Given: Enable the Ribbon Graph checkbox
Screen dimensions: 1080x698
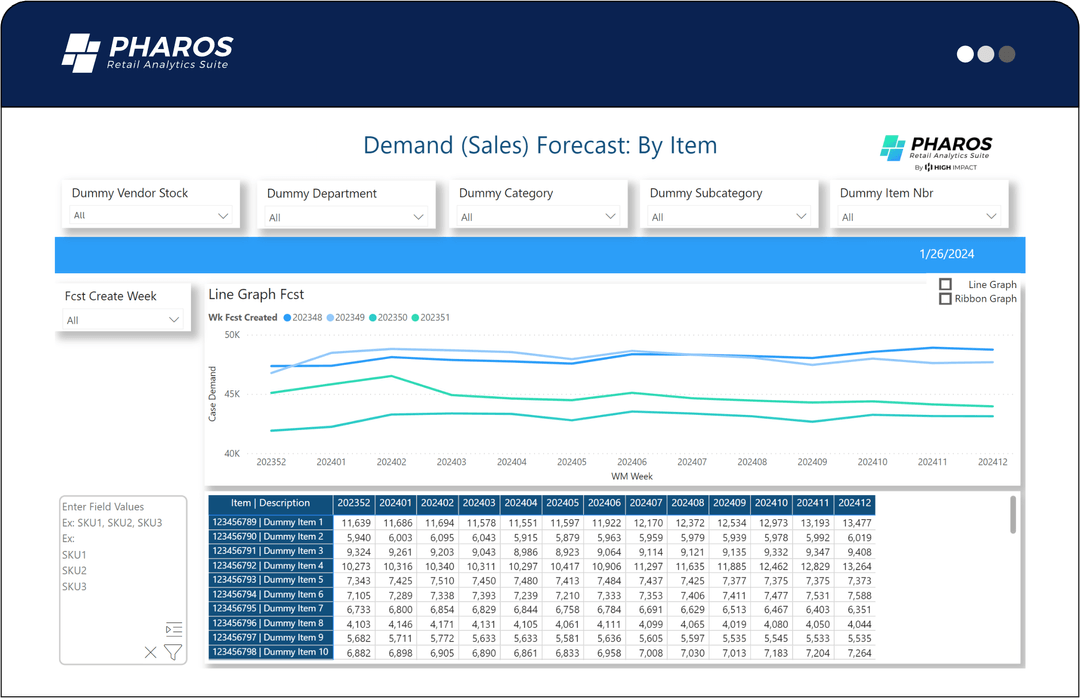Looking at the screenshot, I should pyautogui.click(x=945, y=299).
